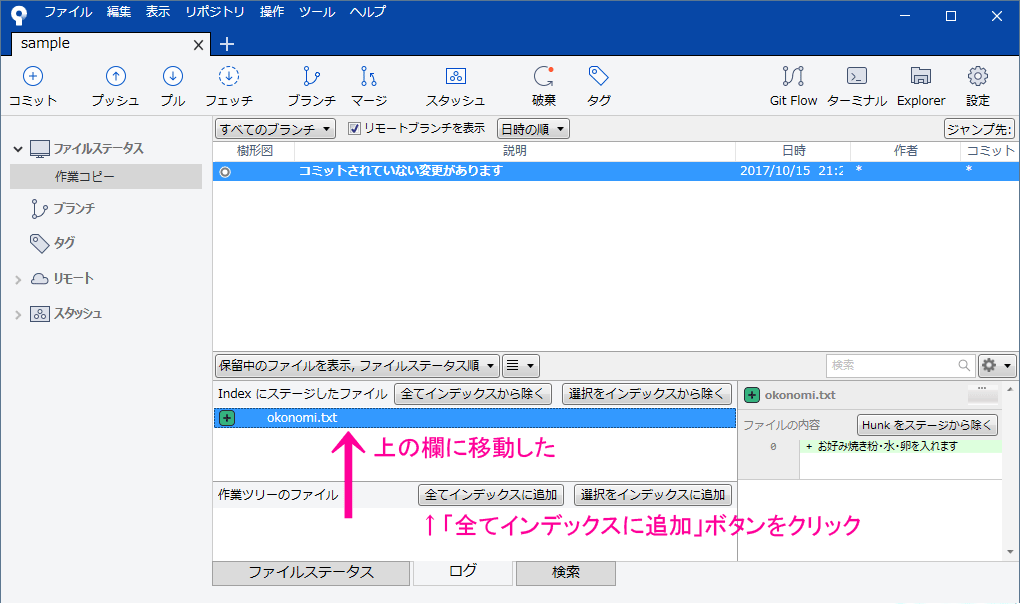1020x604 pixels.
Task: Switch to the 検索 bottom tab
Action: coord(566,573)
